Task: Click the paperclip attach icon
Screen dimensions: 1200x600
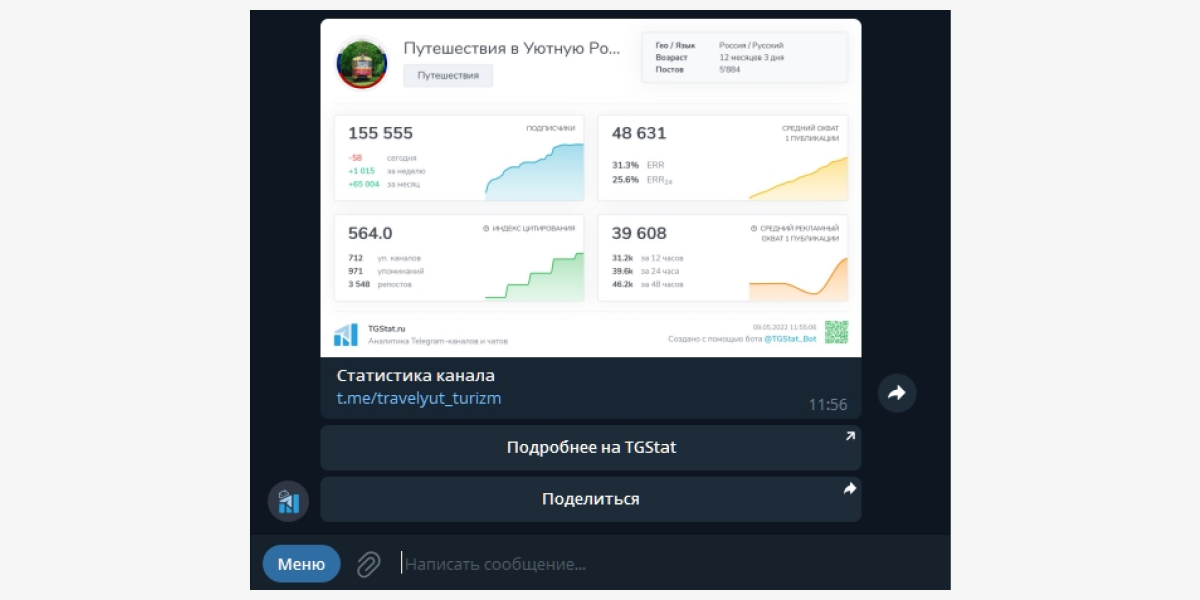Action: pos(369,564)
